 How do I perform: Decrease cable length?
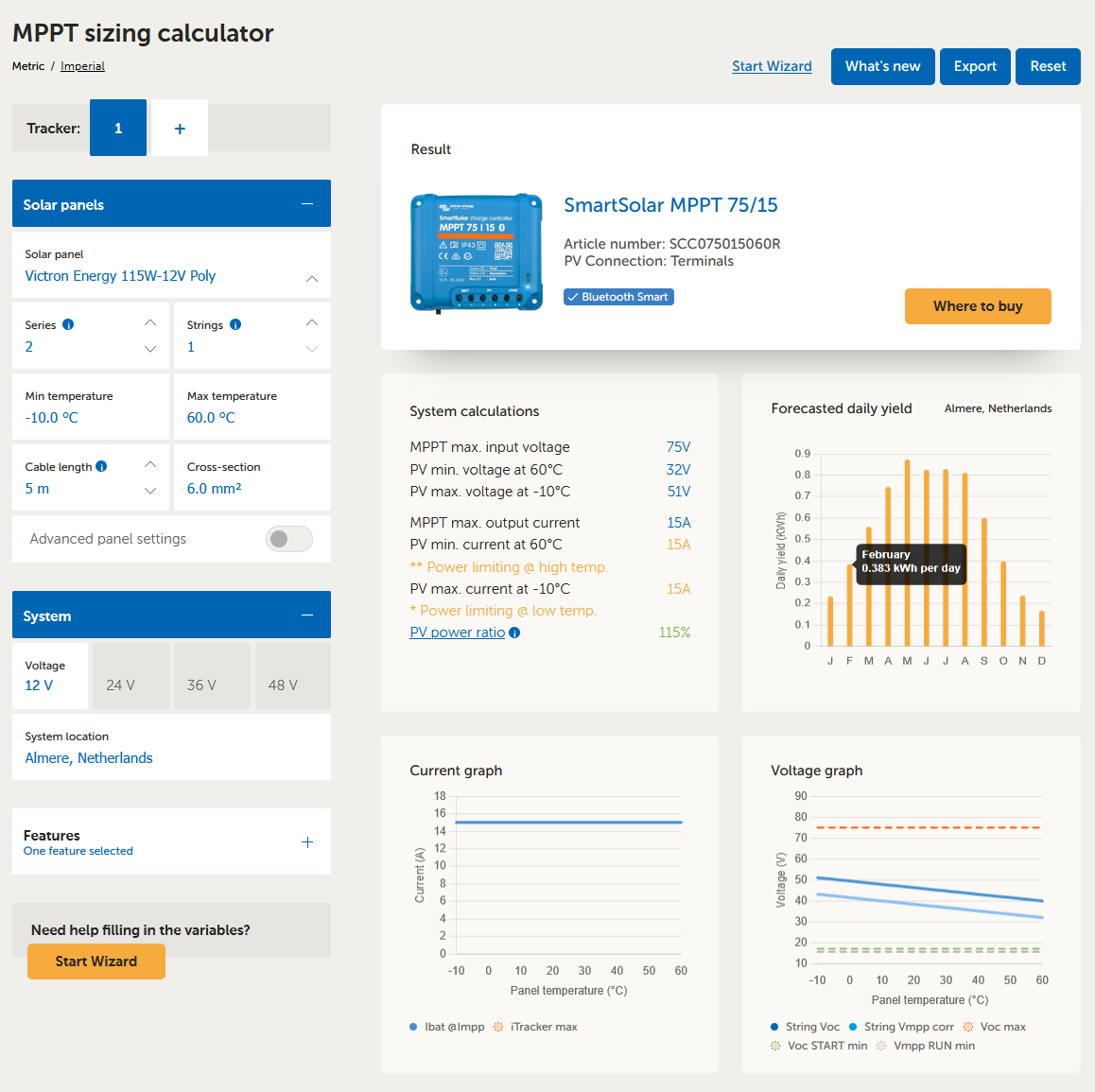(x=150, y=490)
